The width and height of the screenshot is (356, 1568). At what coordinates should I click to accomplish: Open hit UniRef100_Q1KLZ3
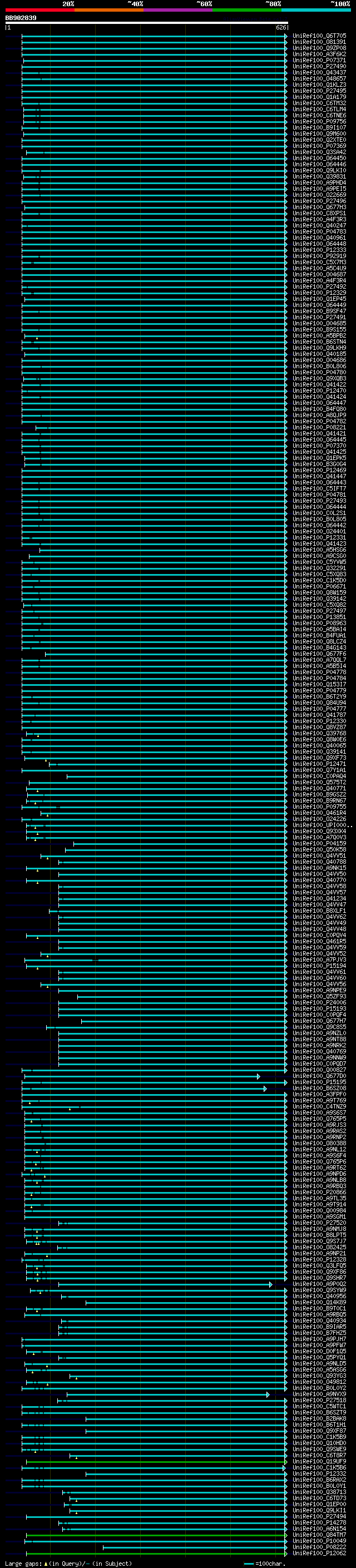click(319, 85)
